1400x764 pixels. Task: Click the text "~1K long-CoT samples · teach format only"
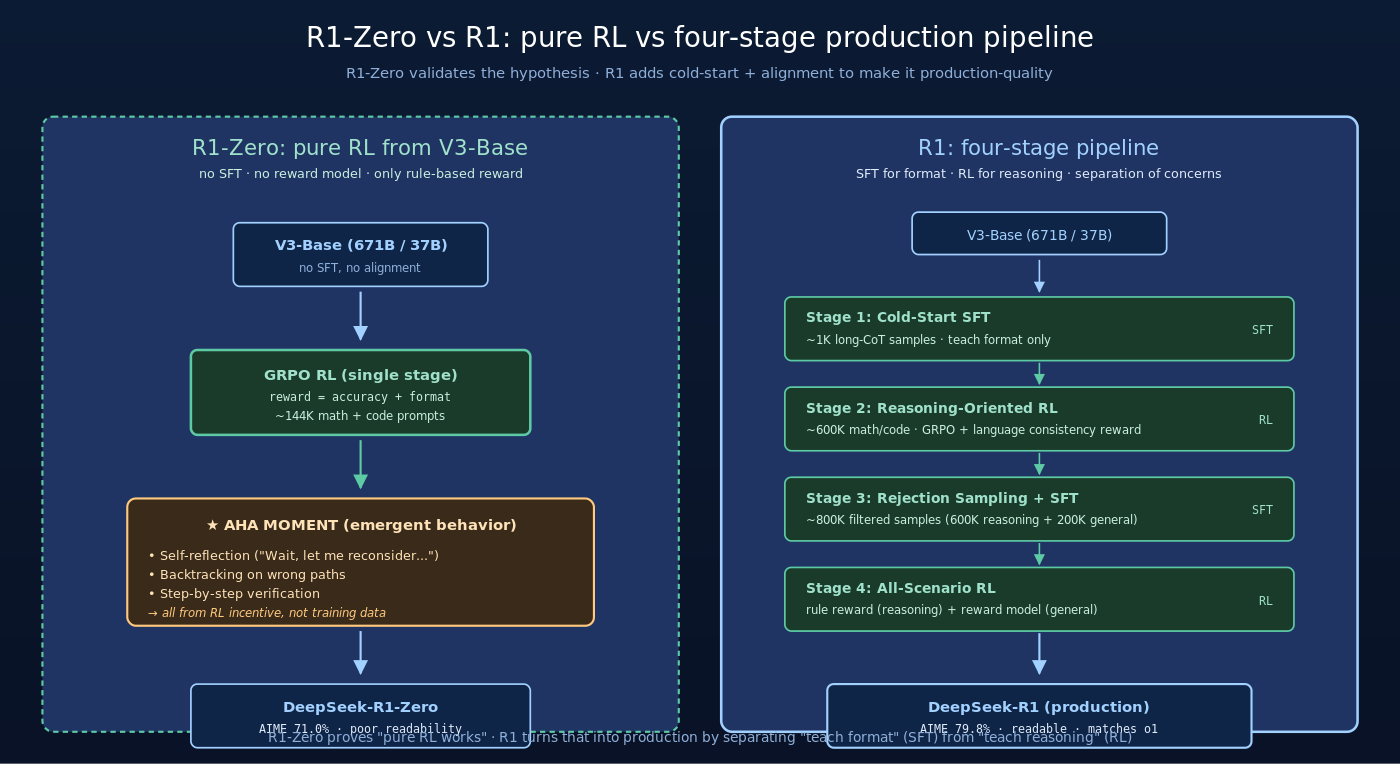pyautogui.click(x=928, y=340)
